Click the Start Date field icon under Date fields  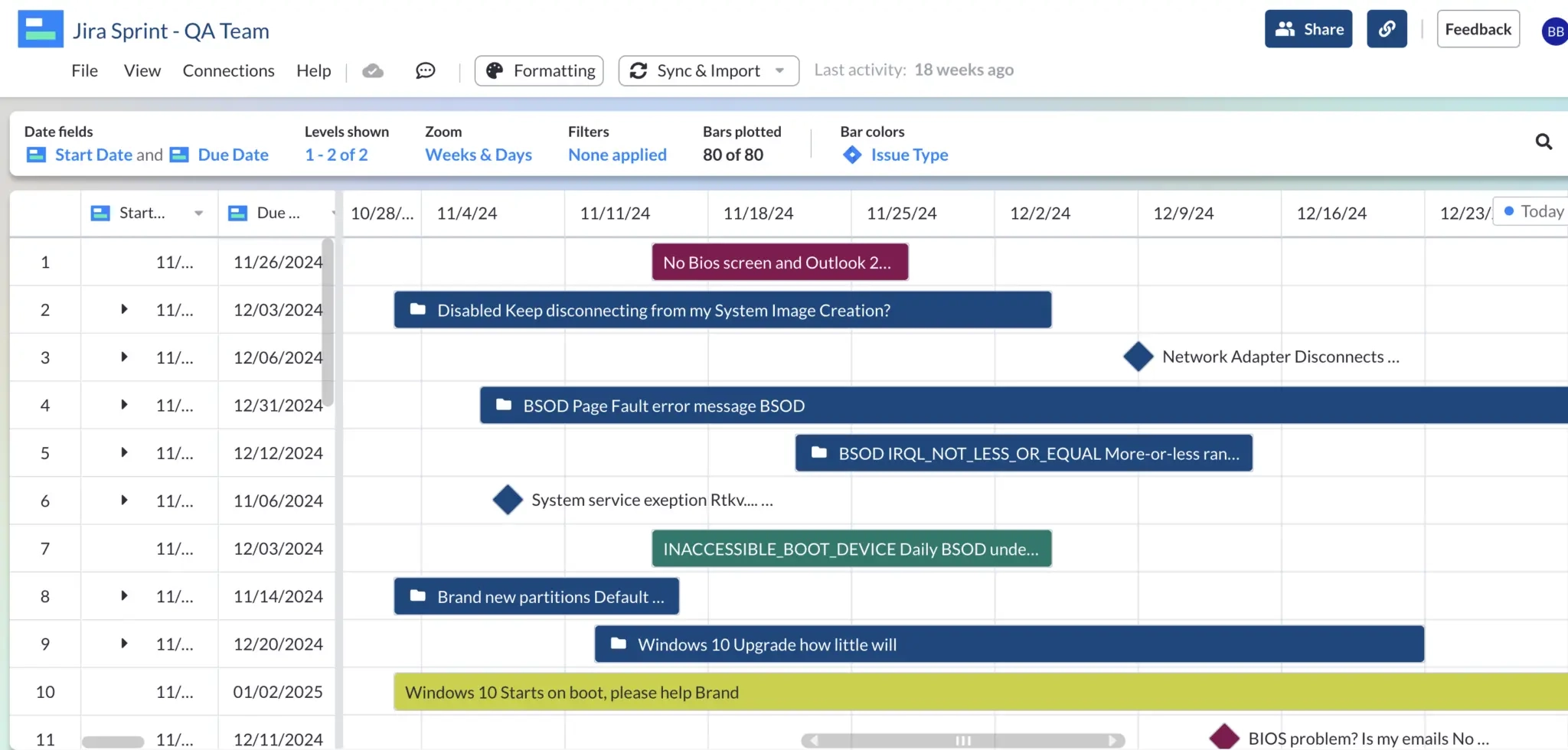pyautogui.click(x=35, y=155)
